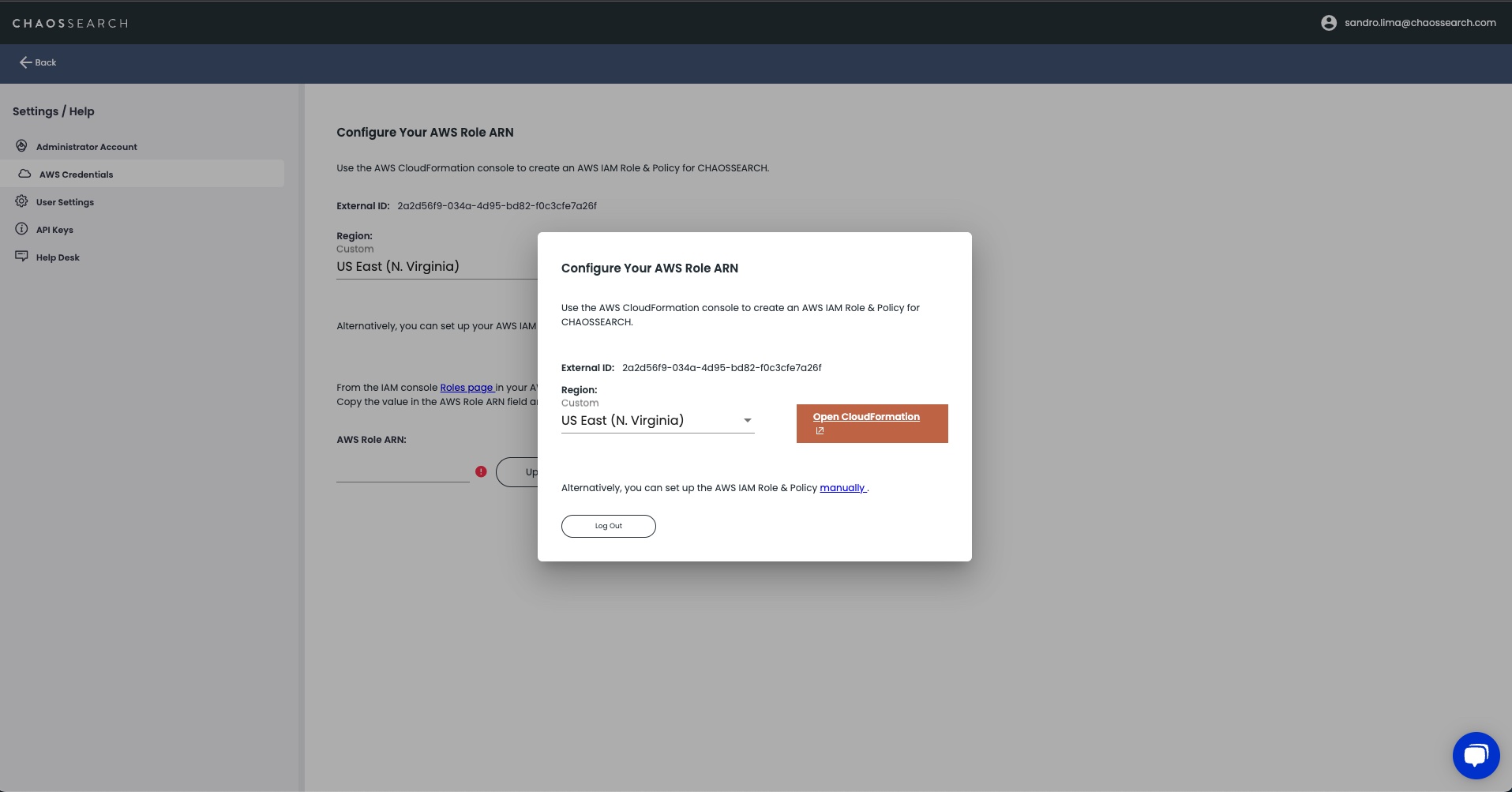This screenshot has width=1512, height=792.
Task: Click the Administrator Account shield icon
Action: (21, 146)
